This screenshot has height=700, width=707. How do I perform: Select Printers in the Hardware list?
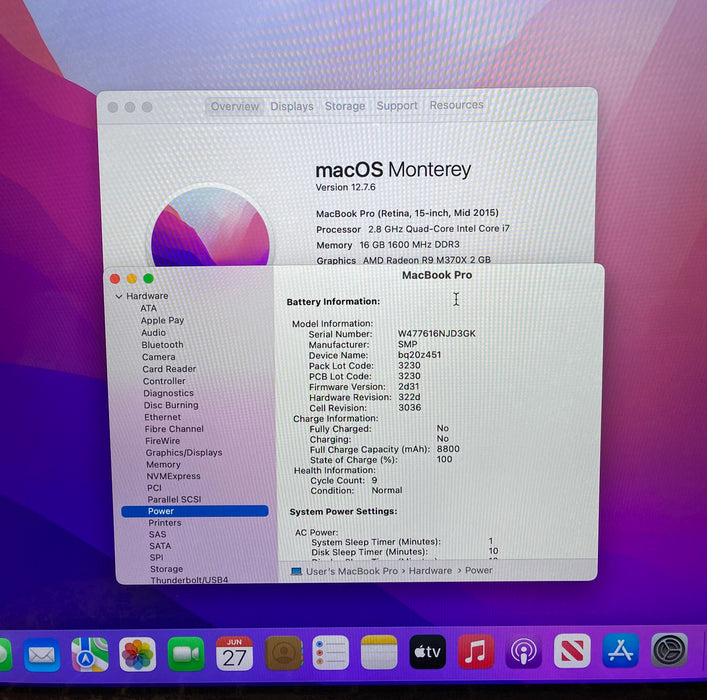click(165, 523)
